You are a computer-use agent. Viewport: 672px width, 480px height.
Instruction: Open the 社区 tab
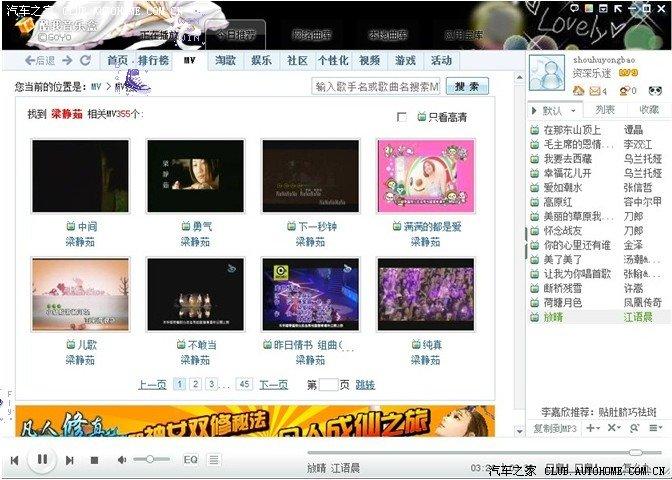pos(297,61)
